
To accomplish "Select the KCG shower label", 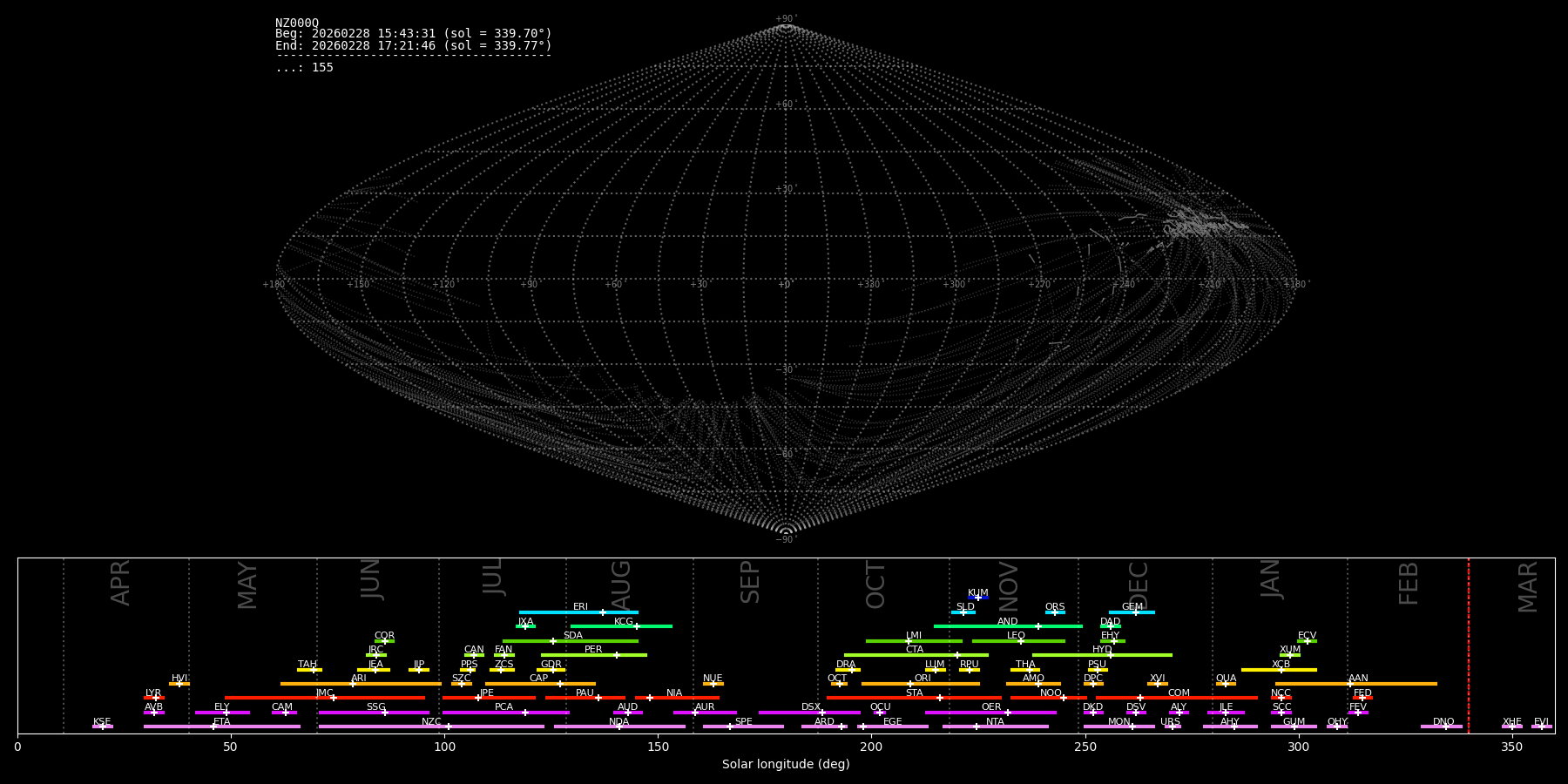I will click(x=624, y=622).
